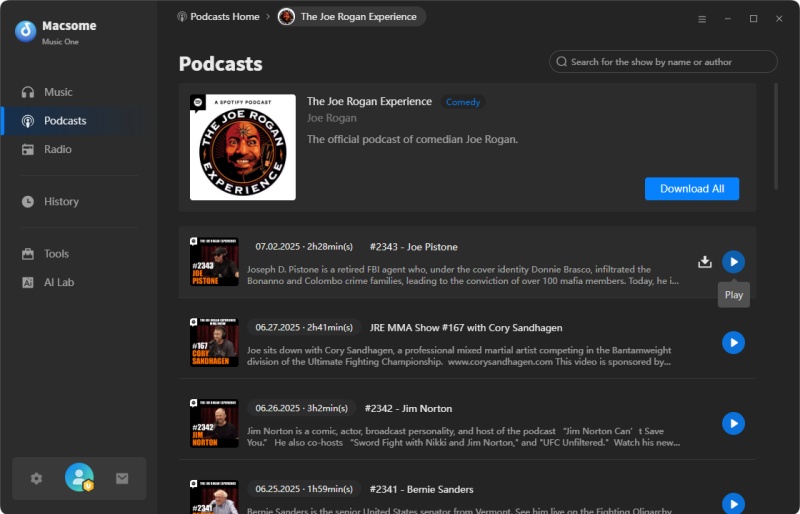This screenshot has height=514, width=800.
Task: Click the Joe Rogan author name
Action: pyautogui.click(x=332, y=118)
